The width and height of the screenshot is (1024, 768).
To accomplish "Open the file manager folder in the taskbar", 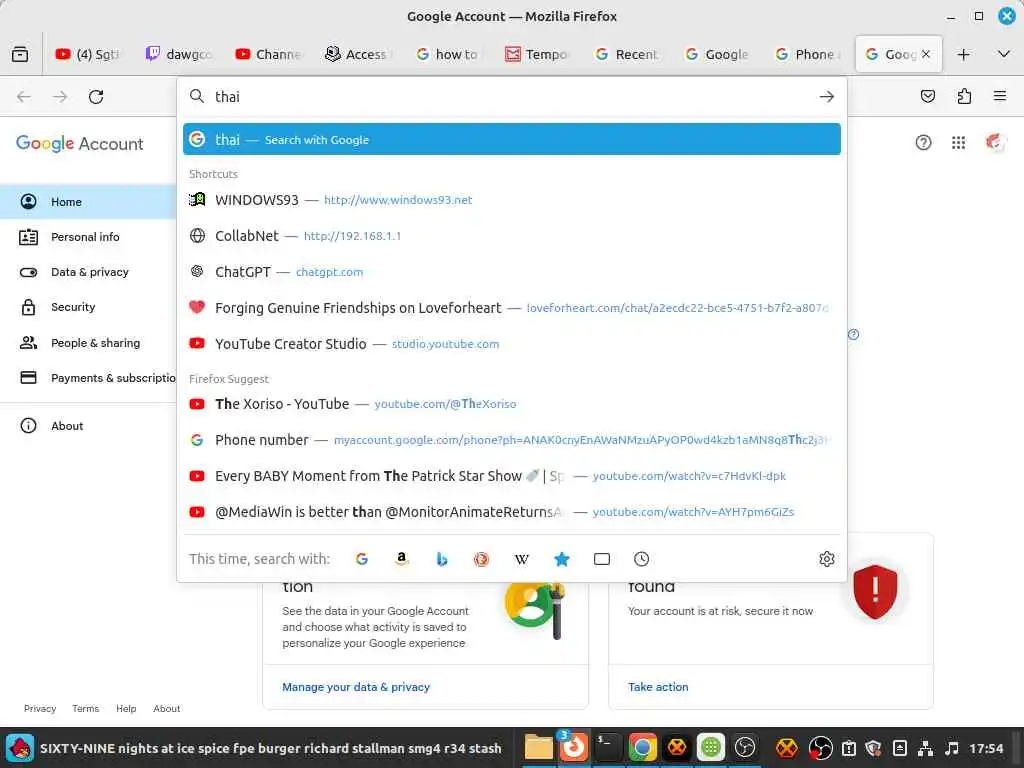I will 538,747.
